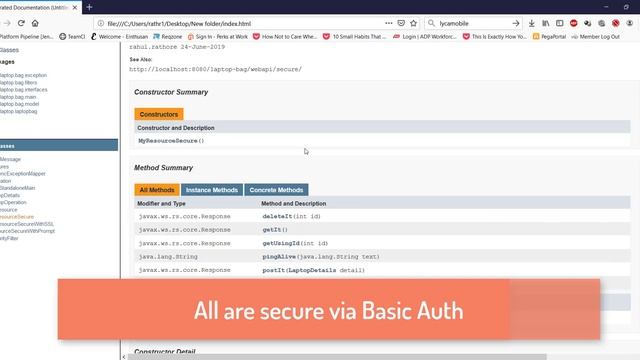Open the laptop.bag.model package
The height and width of the screenshot is (360, 640).
pos(20,104)
